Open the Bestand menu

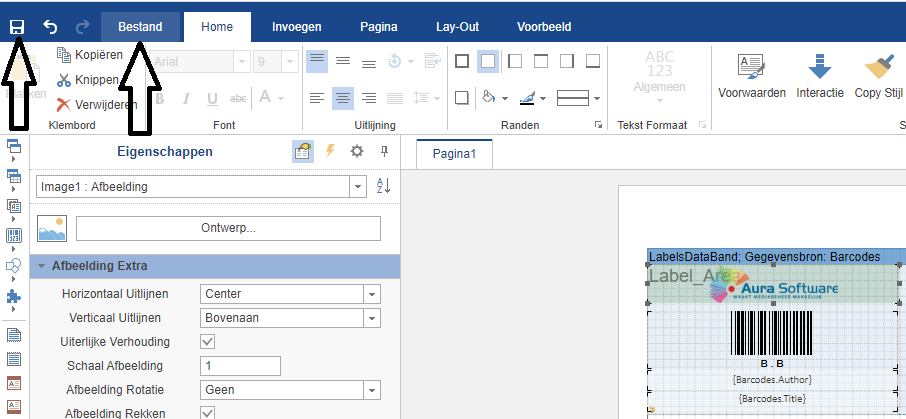tap(140, 27)
